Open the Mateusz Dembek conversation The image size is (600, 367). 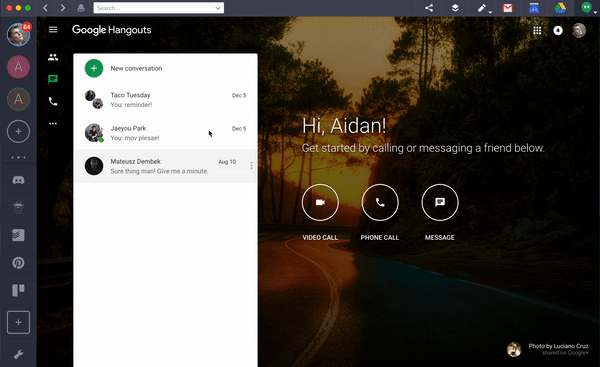tap(165, 166)
